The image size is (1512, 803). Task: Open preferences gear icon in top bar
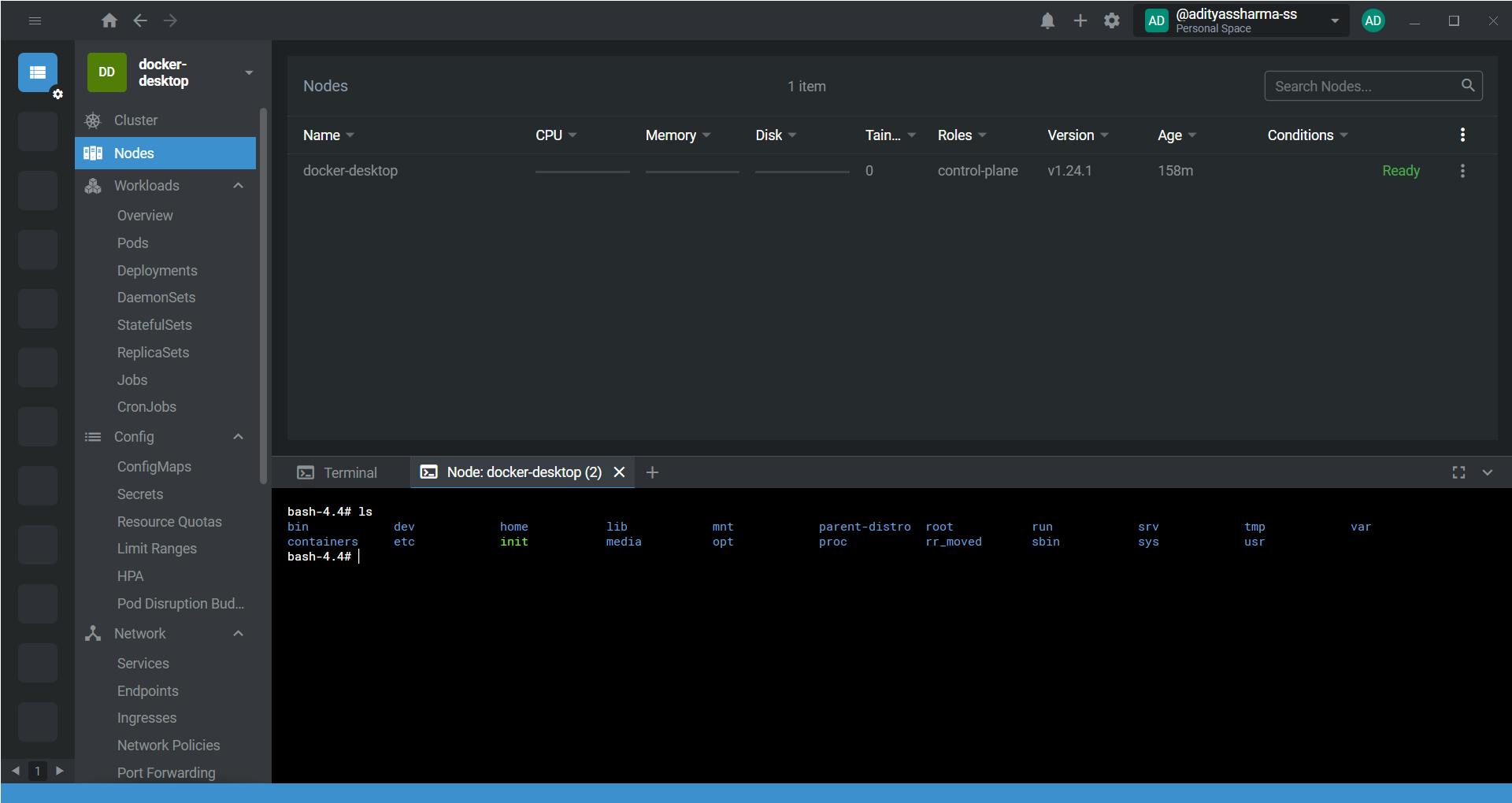[1112, 21]
